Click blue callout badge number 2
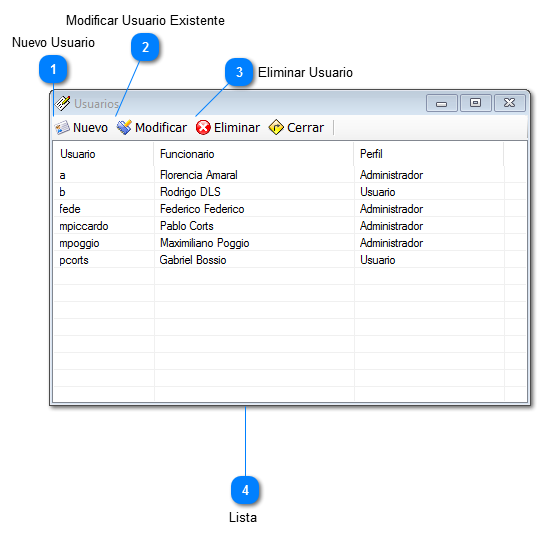The width and height of the screenshot is (542, 541). [x=145, y=47]
